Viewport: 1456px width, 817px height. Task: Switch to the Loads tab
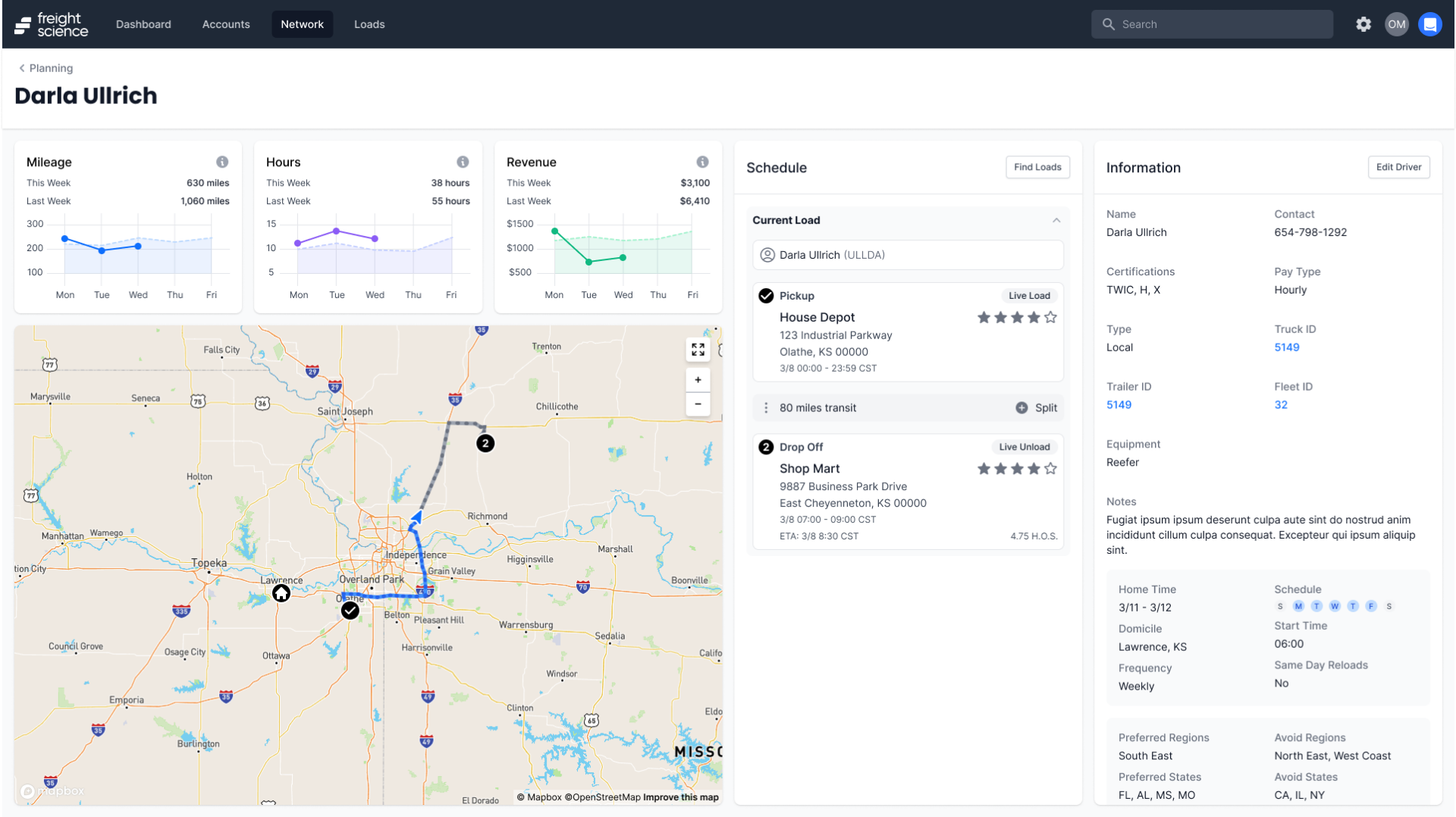point(369,24)
